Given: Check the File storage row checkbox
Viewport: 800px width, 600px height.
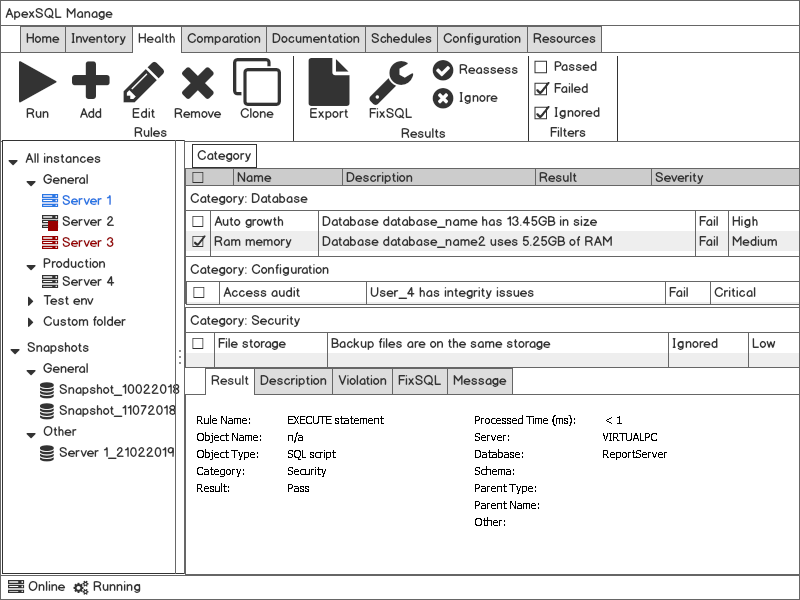Looking at the screenshot, I should point(198,343).
